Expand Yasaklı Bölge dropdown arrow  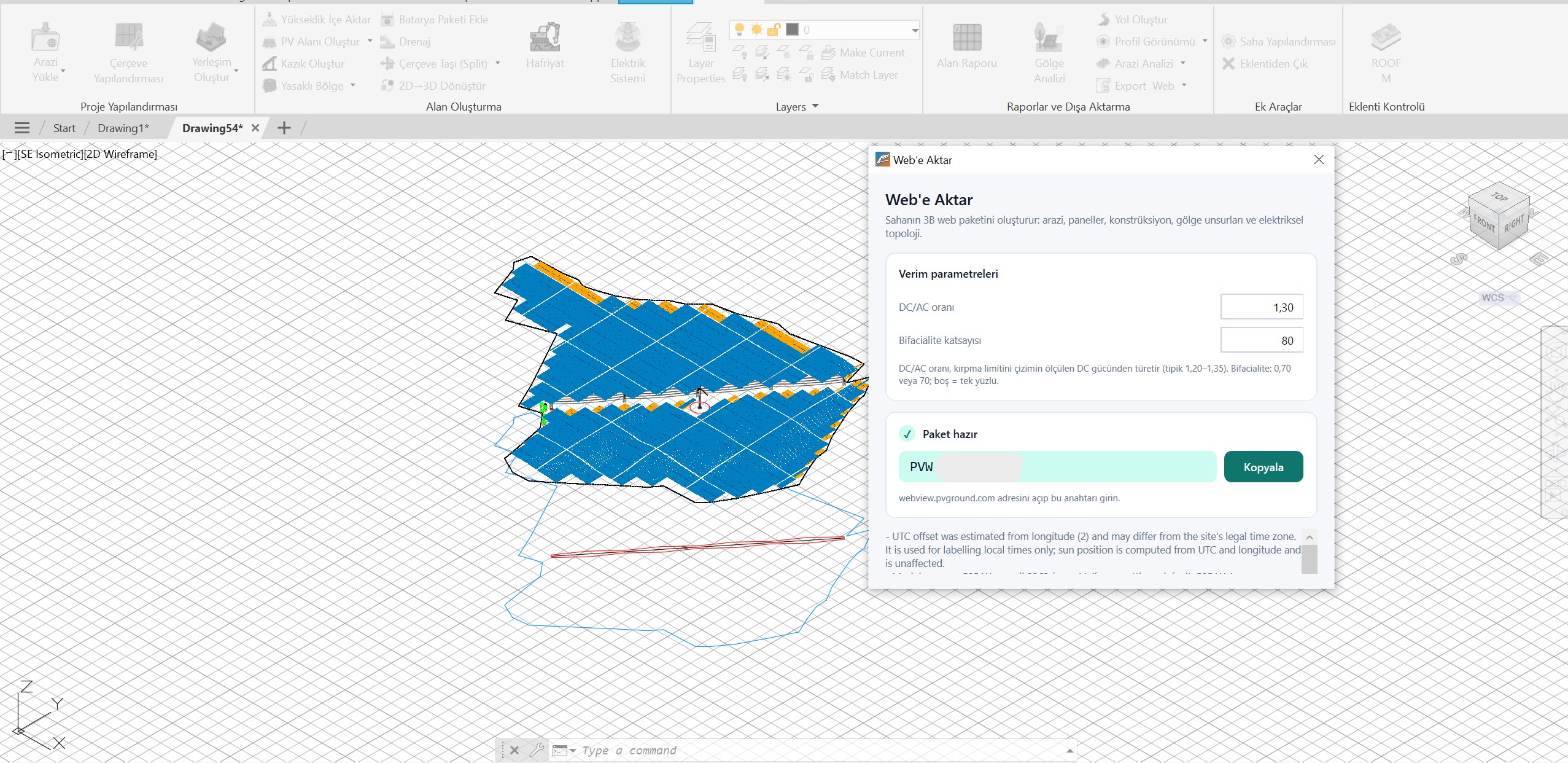[353, 85]
